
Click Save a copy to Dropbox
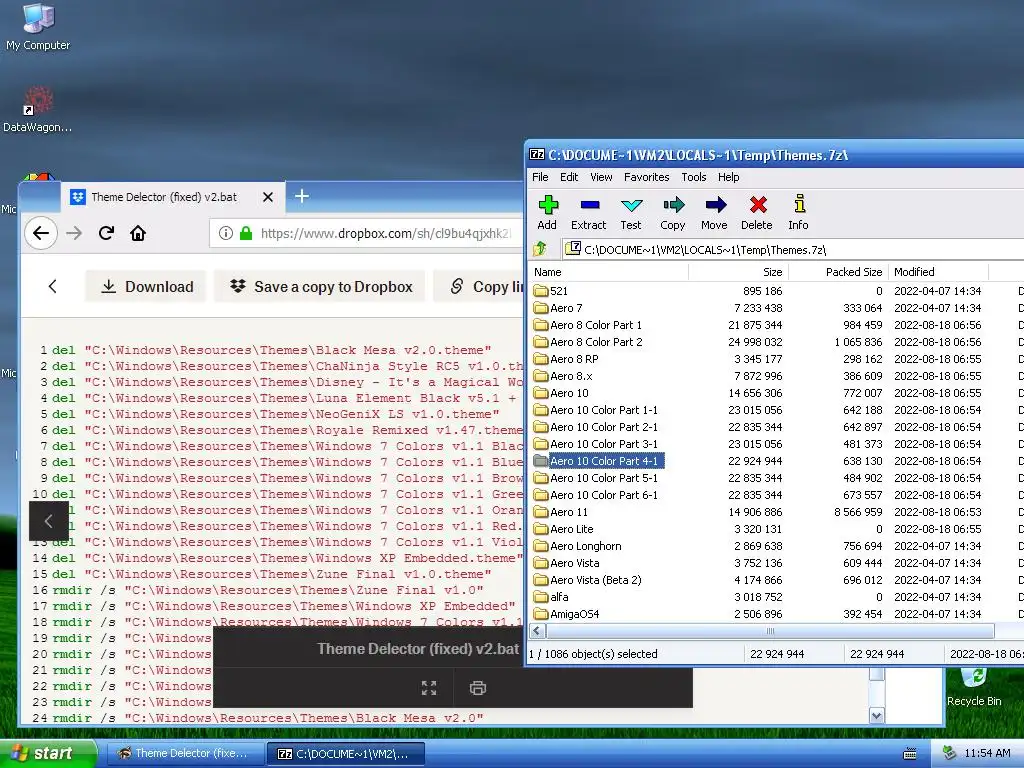320,286
